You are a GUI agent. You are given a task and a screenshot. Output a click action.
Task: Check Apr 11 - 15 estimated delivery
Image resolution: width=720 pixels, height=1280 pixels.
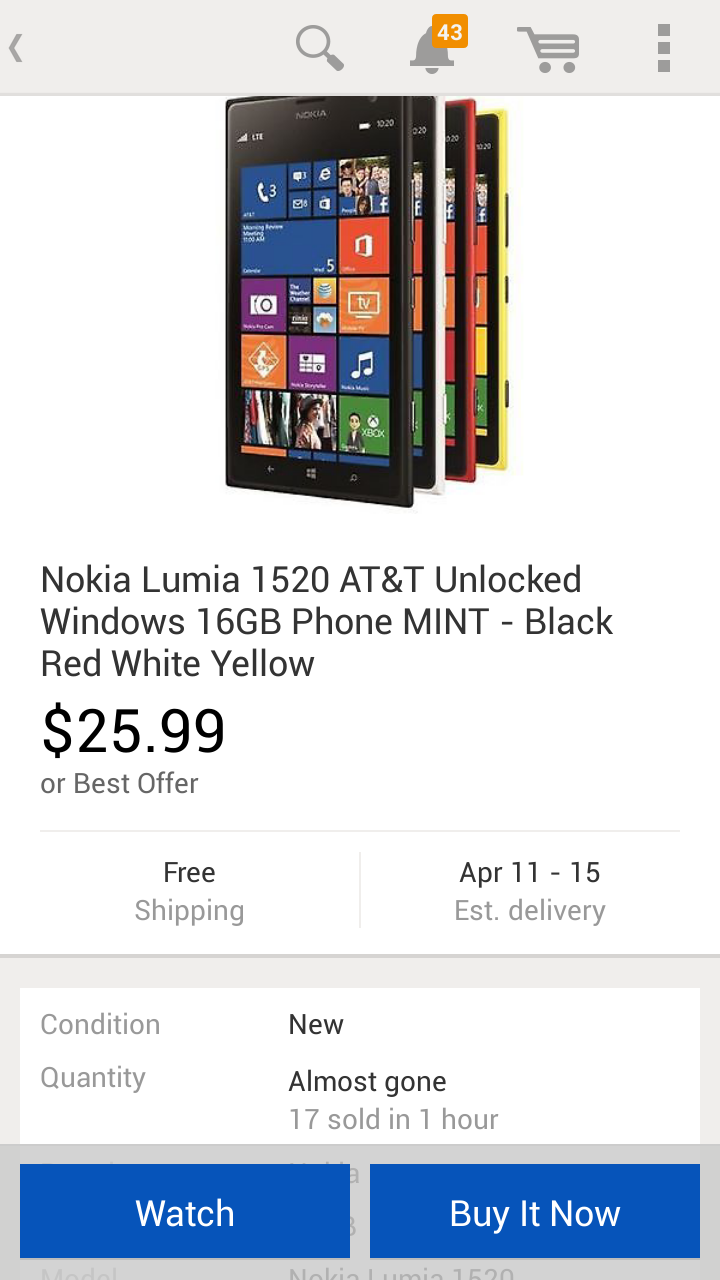coord(530,891)
